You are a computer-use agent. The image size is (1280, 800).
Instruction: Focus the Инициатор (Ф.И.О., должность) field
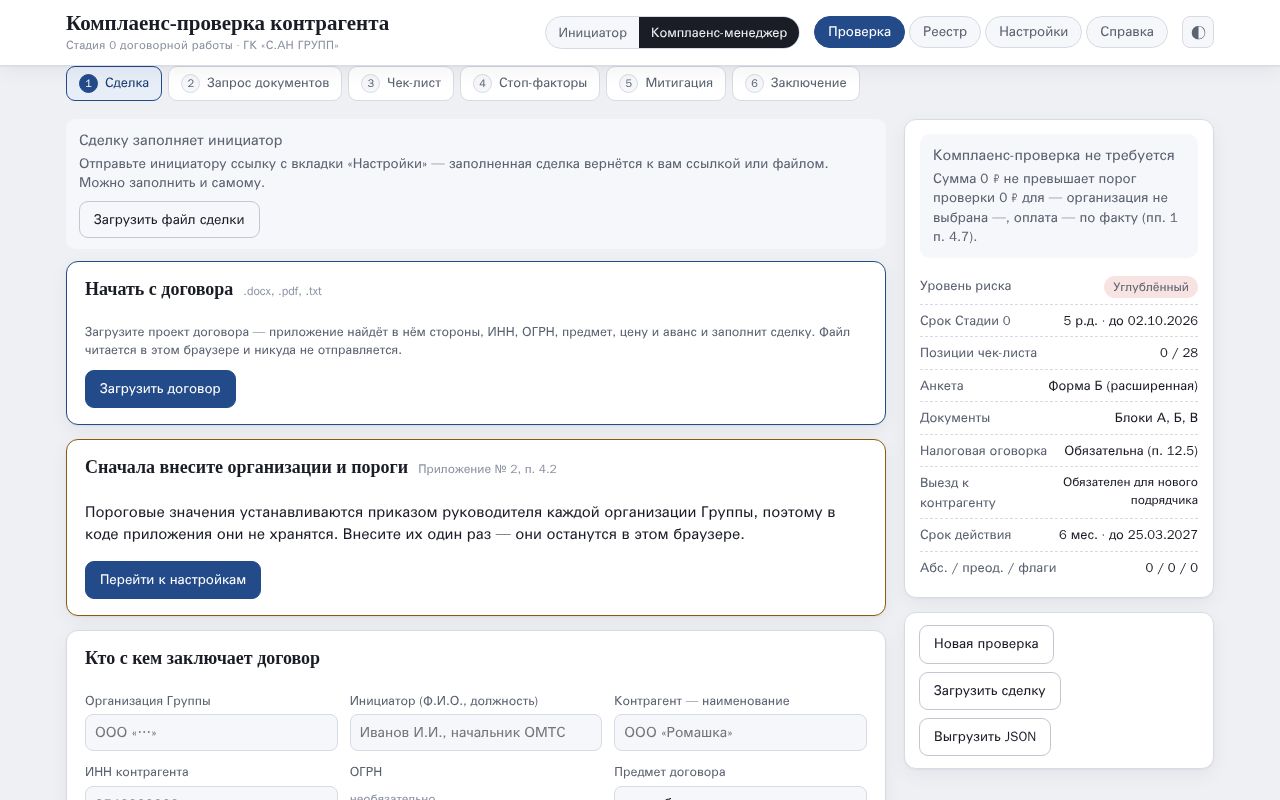(x=476, y=732)
